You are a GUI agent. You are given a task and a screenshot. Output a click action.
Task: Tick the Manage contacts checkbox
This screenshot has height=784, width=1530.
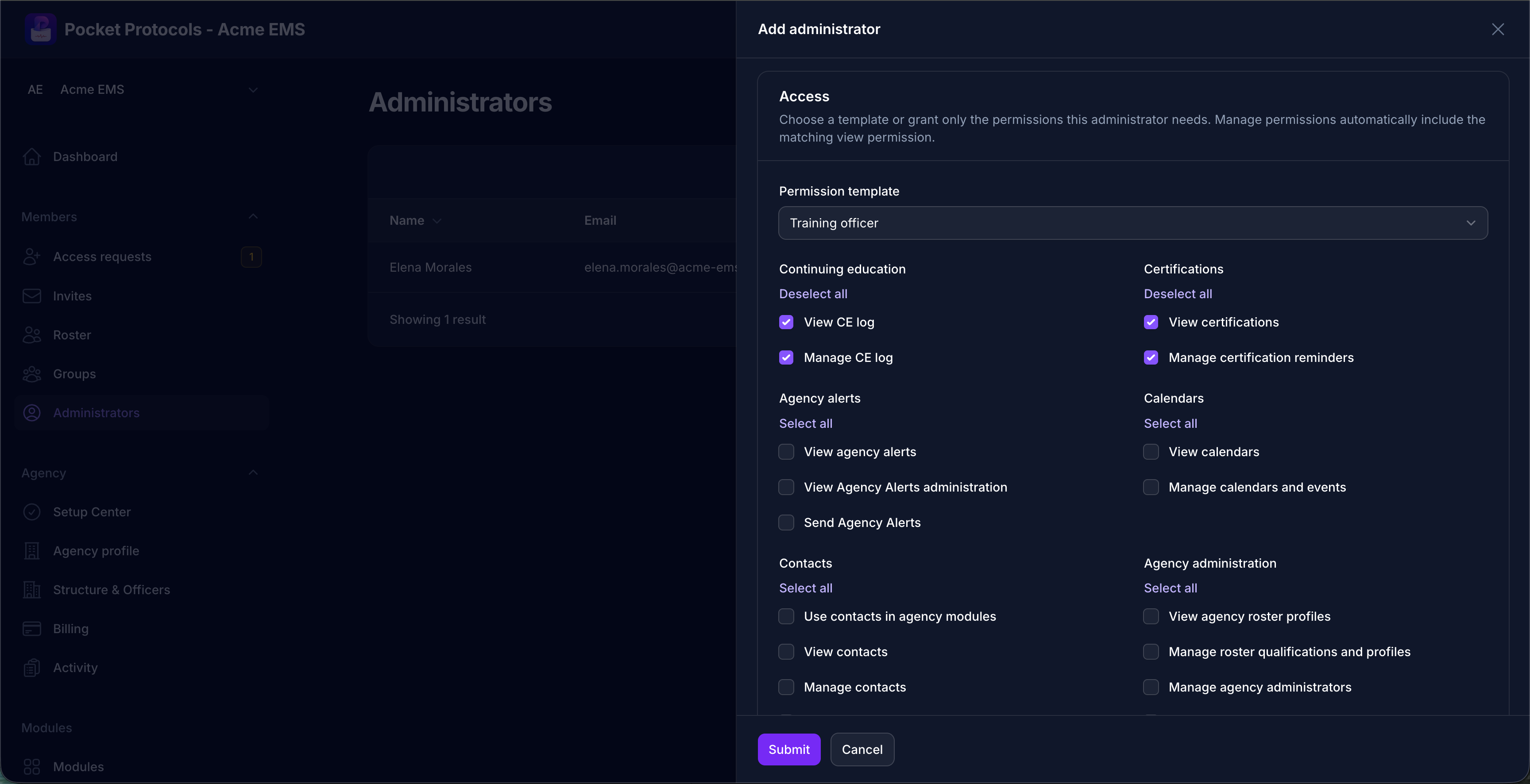[x=786, y=687]
